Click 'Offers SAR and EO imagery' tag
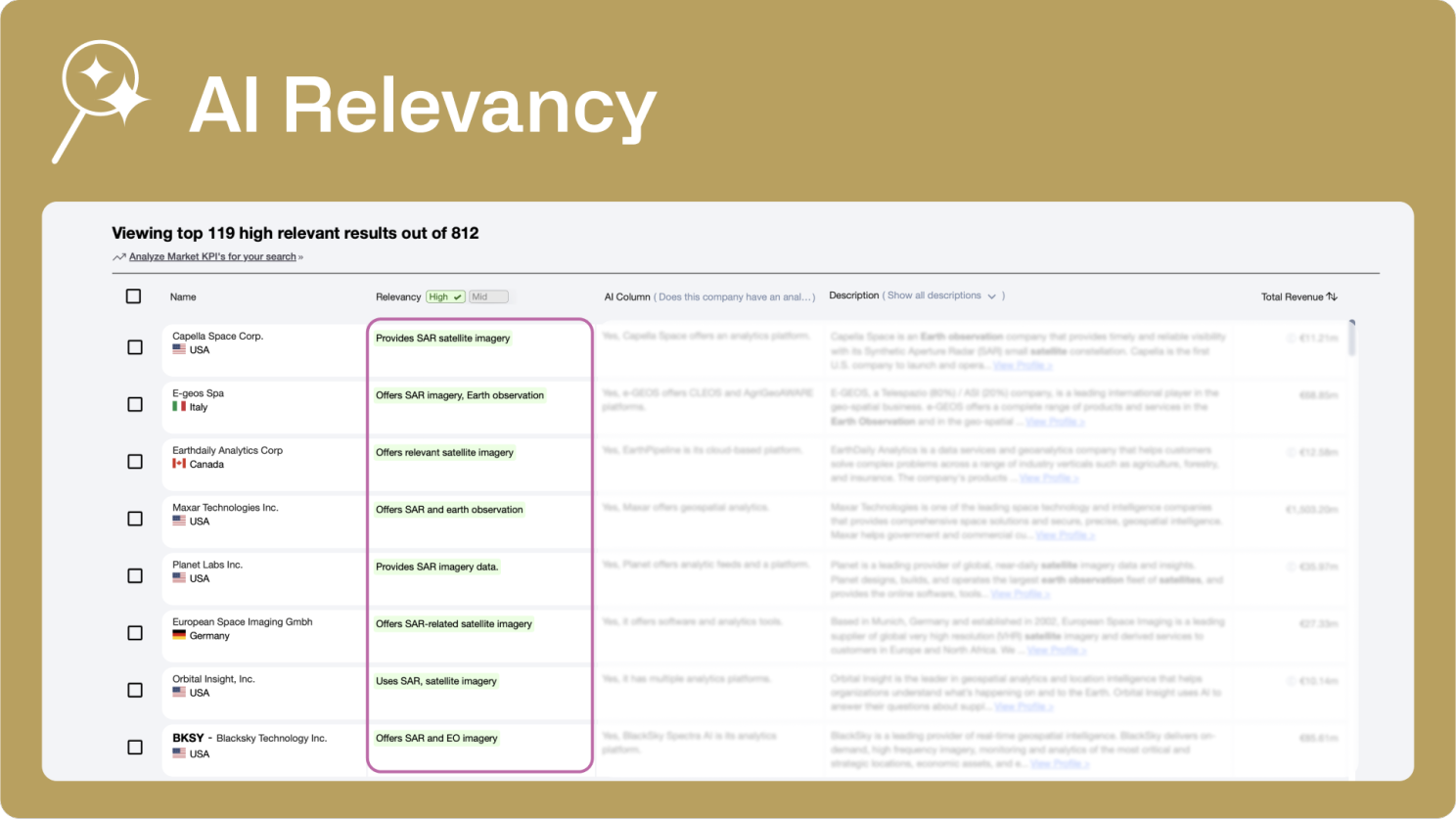The width and height of the screenshot is (1456, 819). click(x=436, y=738)
